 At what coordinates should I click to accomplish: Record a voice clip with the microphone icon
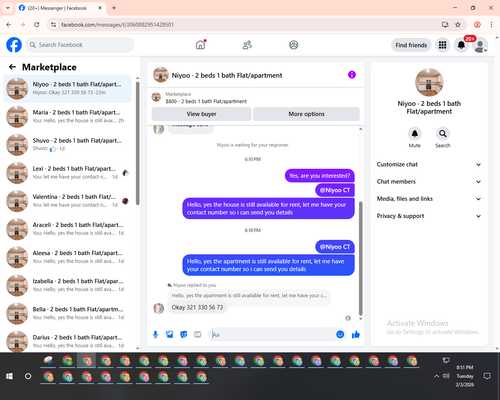click(x=155, y=334)
